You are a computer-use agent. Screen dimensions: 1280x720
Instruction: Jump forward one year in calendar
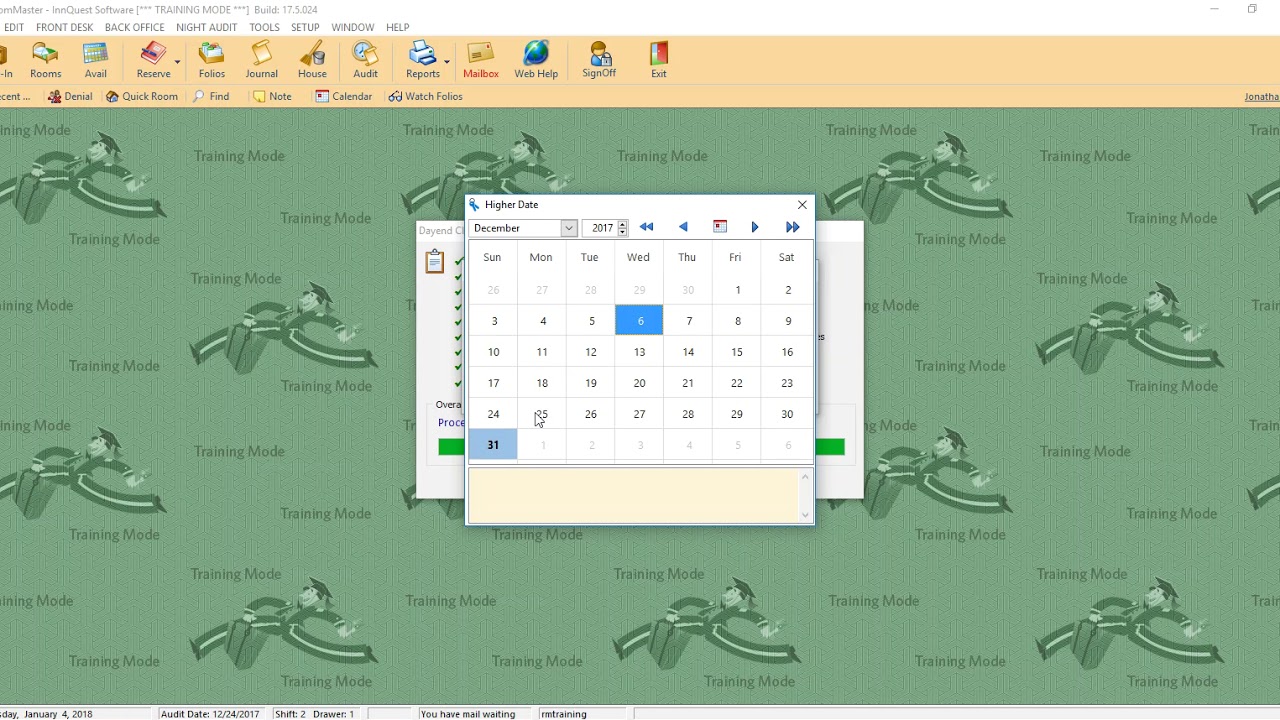coord(792,227)
